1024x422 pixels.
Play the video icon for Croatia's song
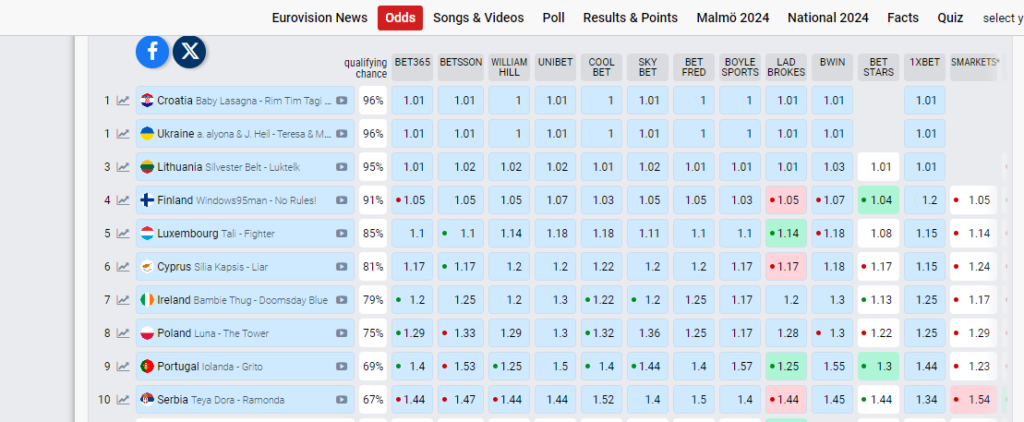click(341, 101)
